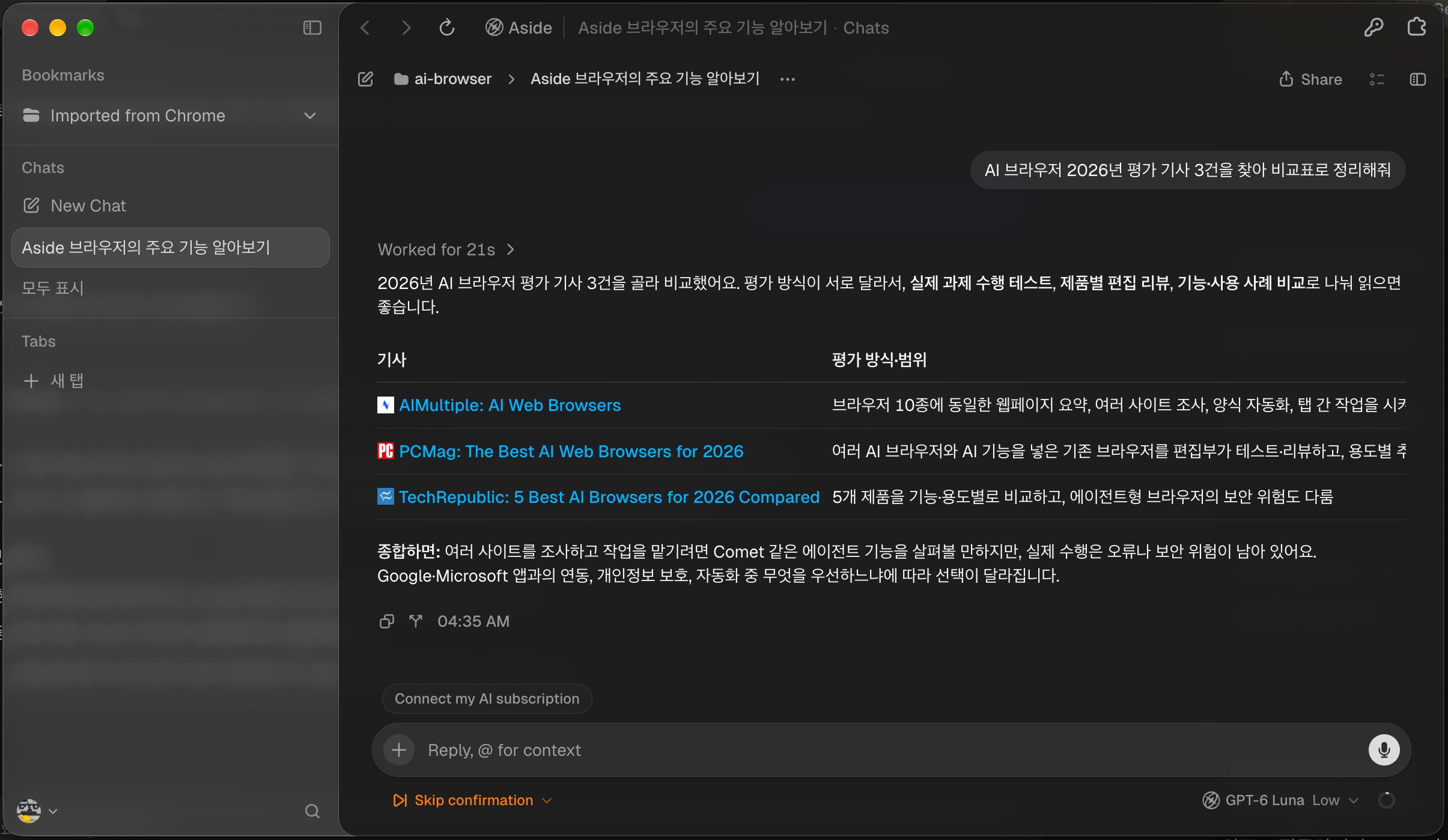
Task: Click the compose new chat icon beside ai-browser
Action: tap(365, 79)
